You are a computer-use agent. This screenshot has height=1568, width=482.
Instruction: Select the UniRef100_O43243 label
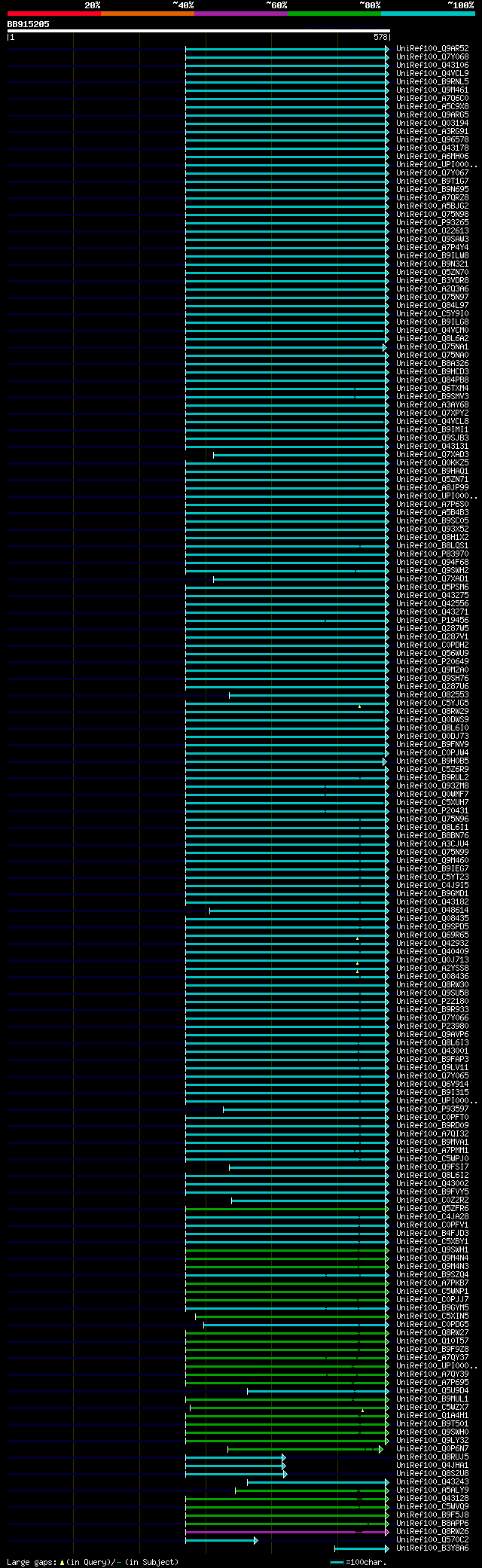click(432, 1481)
